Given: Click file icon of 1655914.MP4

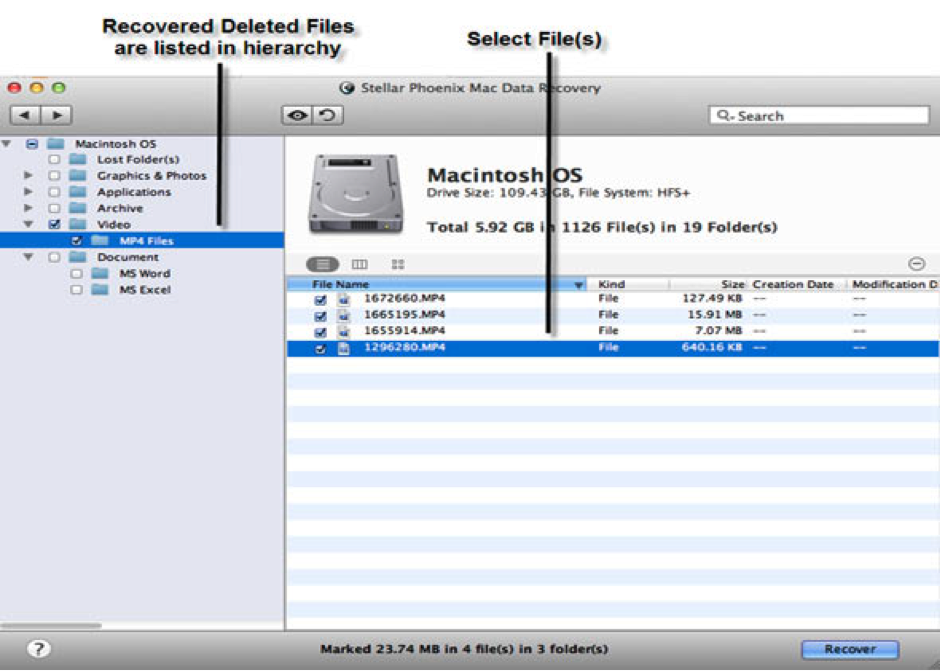Looking at the screenshot, I should tap(344, 331).
